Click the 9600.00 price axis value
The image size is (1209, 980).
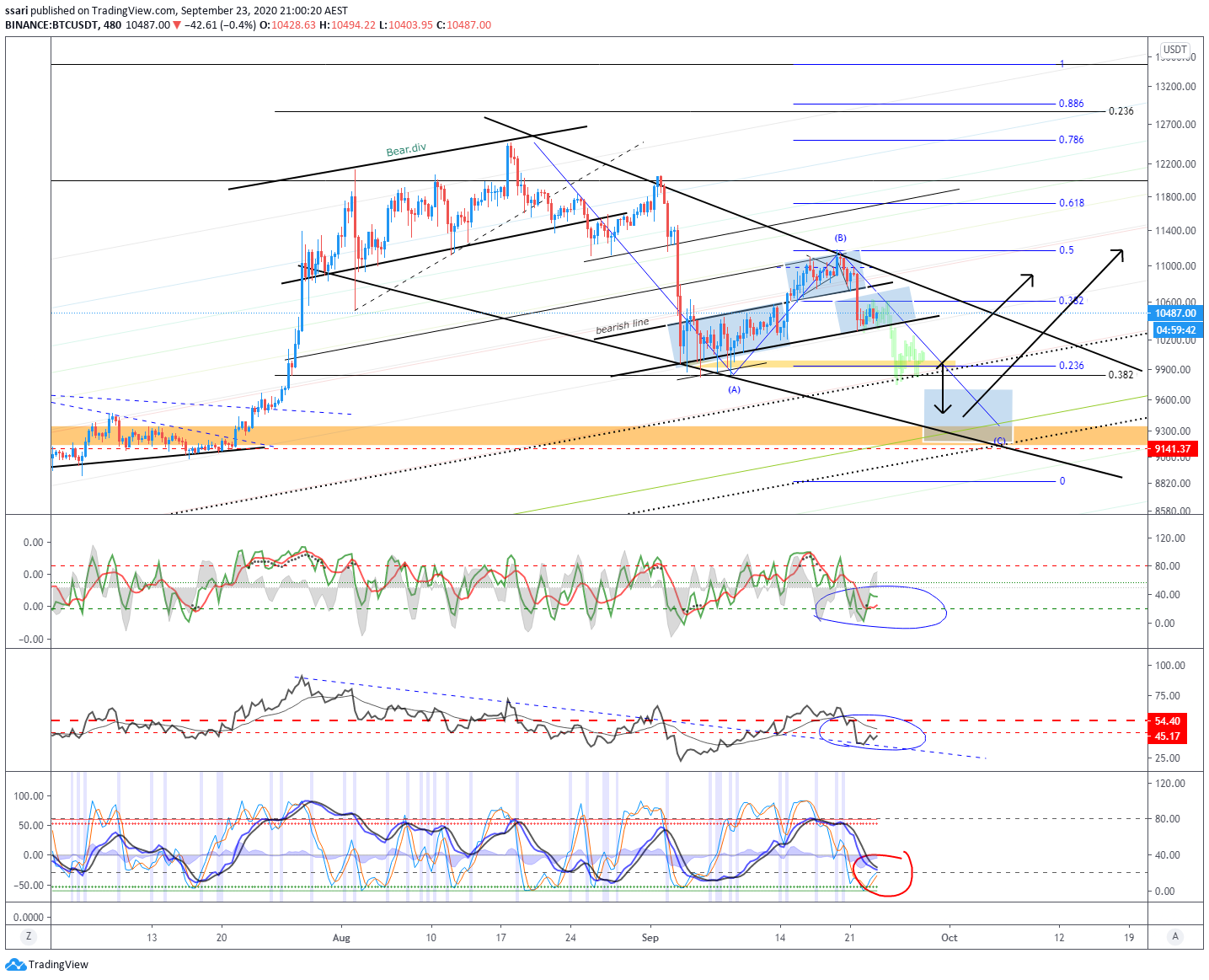point(1173,400)
